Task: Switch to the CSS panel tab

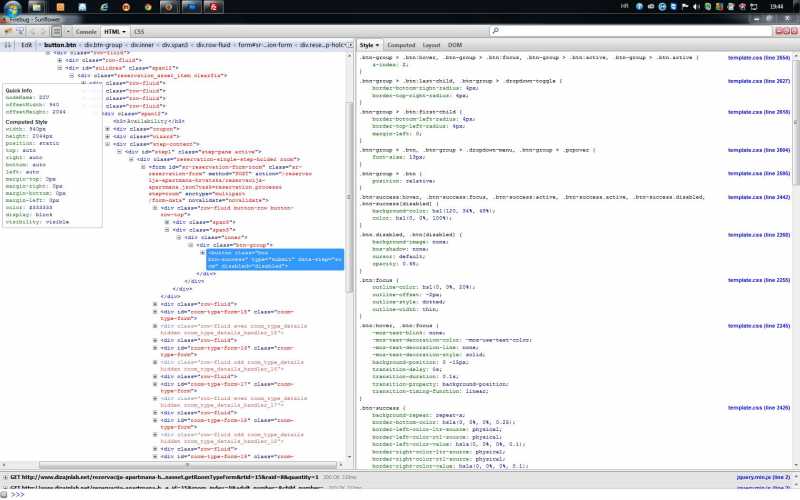Action: click(138, 31)
